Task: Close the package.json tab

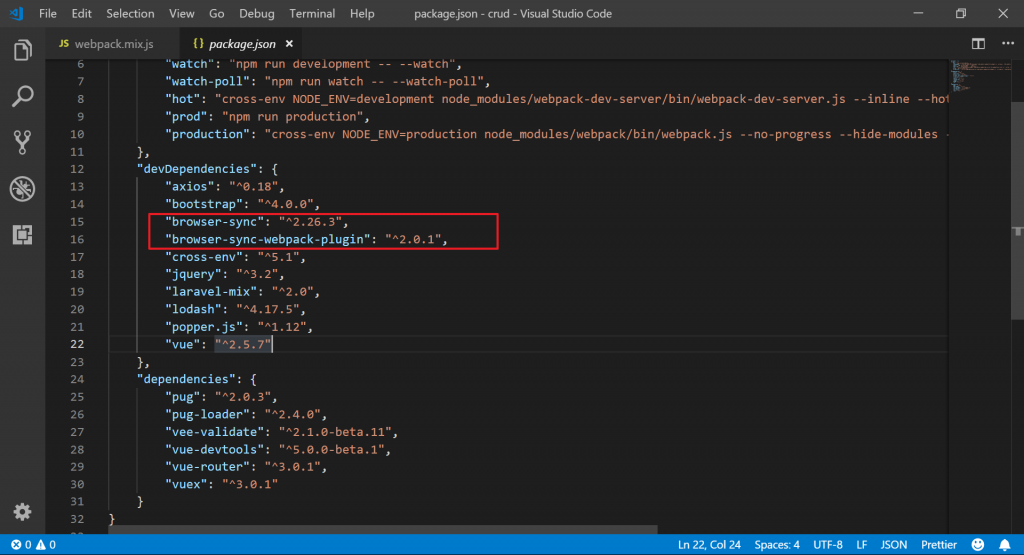Action: [289, 44]
